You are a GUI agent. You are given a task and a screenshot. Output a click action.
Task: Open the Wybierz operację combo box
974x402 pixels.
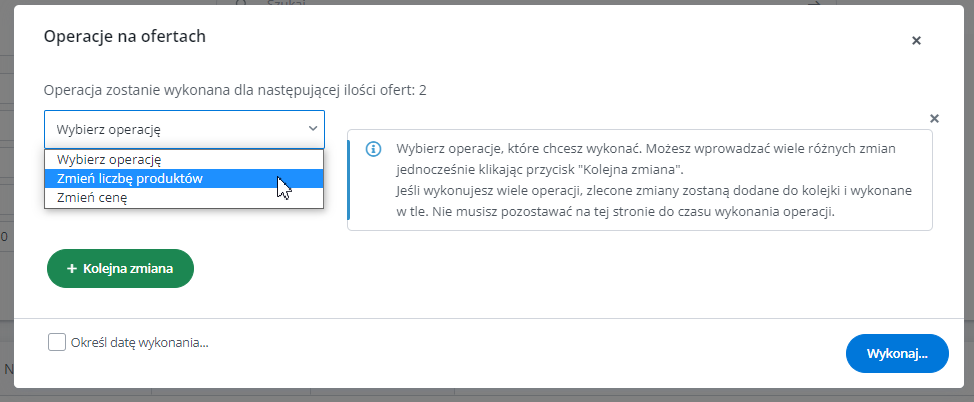184,129
